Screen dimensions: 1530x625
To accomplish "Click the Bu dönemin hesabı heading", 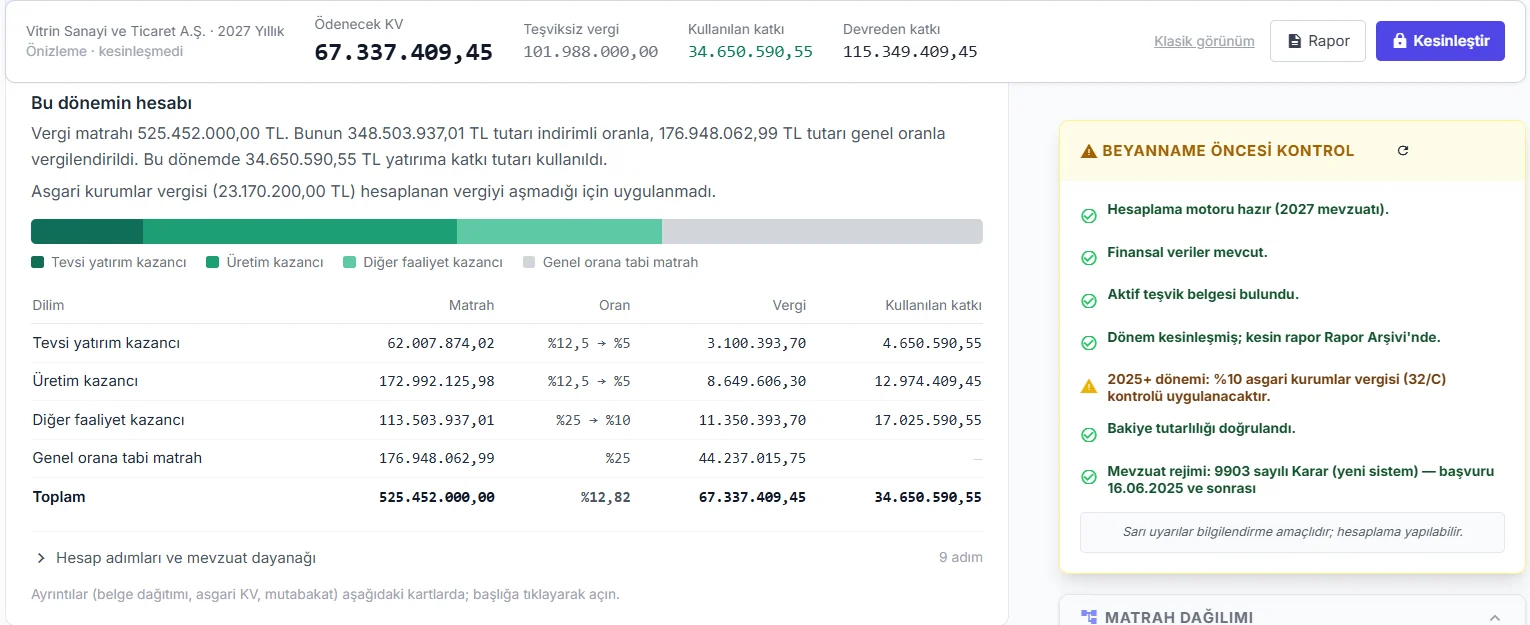I will pyautogui.click(x=112, y=103).
